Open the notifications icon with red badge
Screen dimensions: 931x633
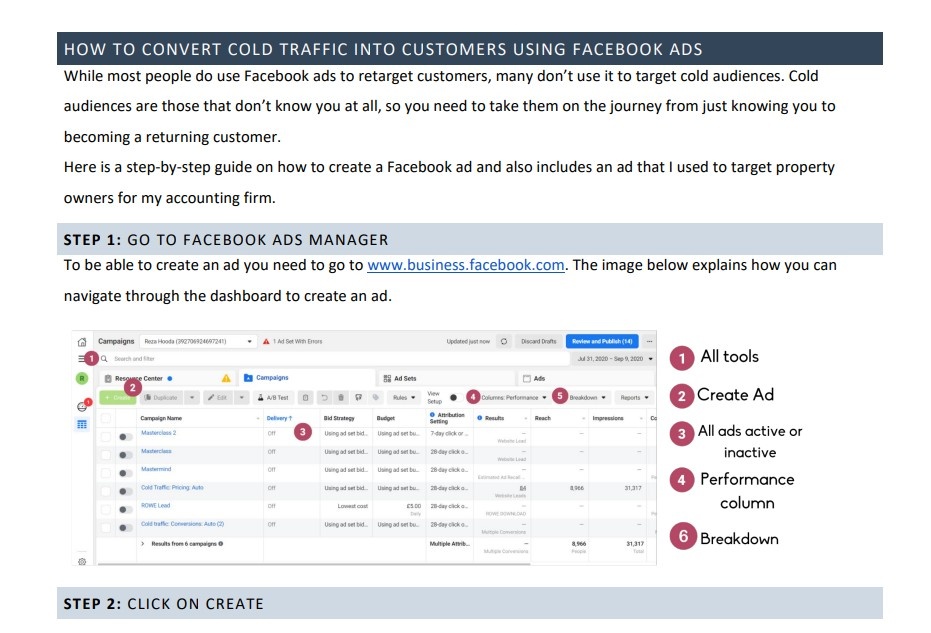[x=83, y=406]
